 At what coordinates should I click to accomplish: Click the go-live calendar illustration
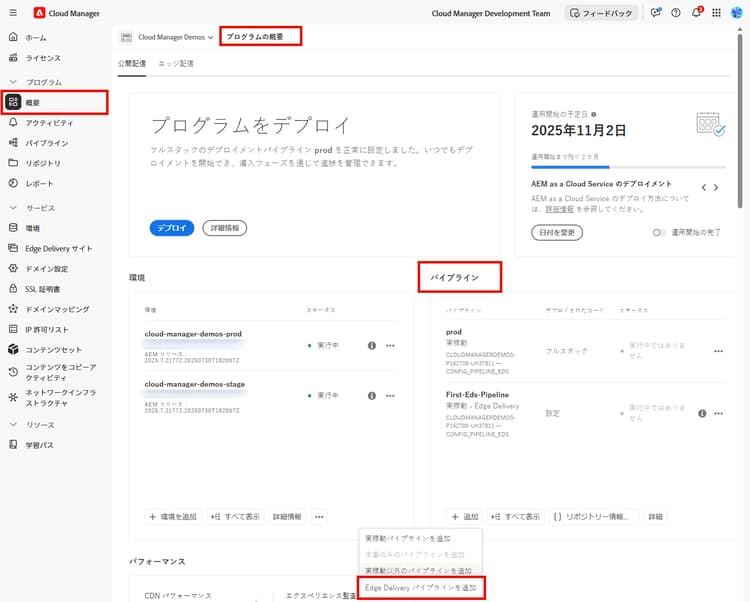pyautogui.click(x=711, y=124)
